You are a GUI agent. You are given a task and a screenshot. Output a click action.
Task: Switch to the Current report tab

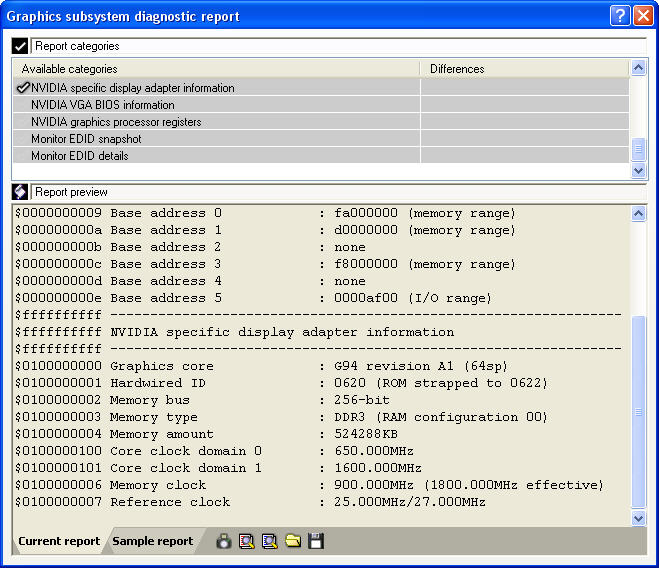coord(59,541)
